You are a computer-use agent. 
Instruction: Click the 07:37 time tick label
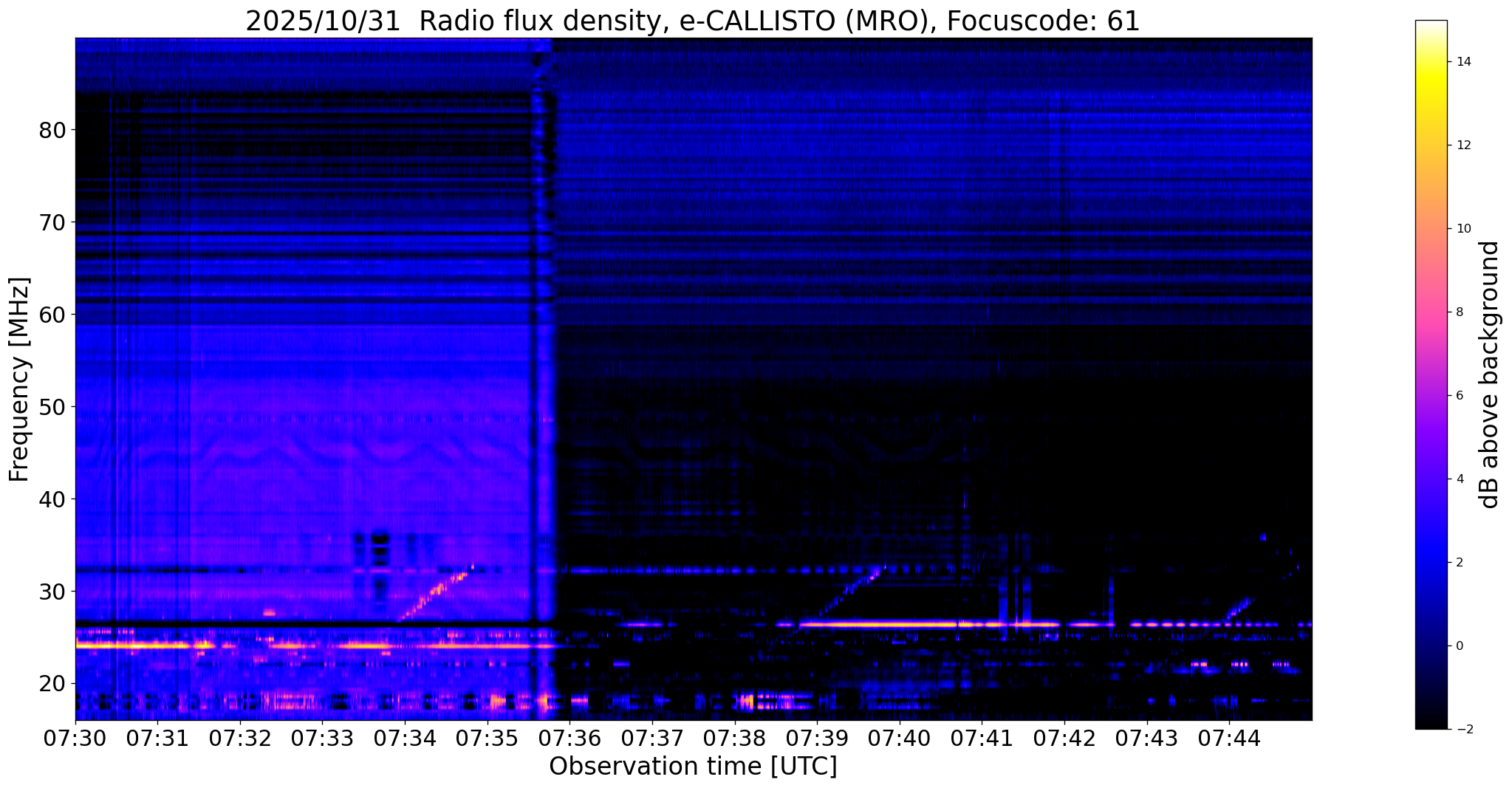652,739
